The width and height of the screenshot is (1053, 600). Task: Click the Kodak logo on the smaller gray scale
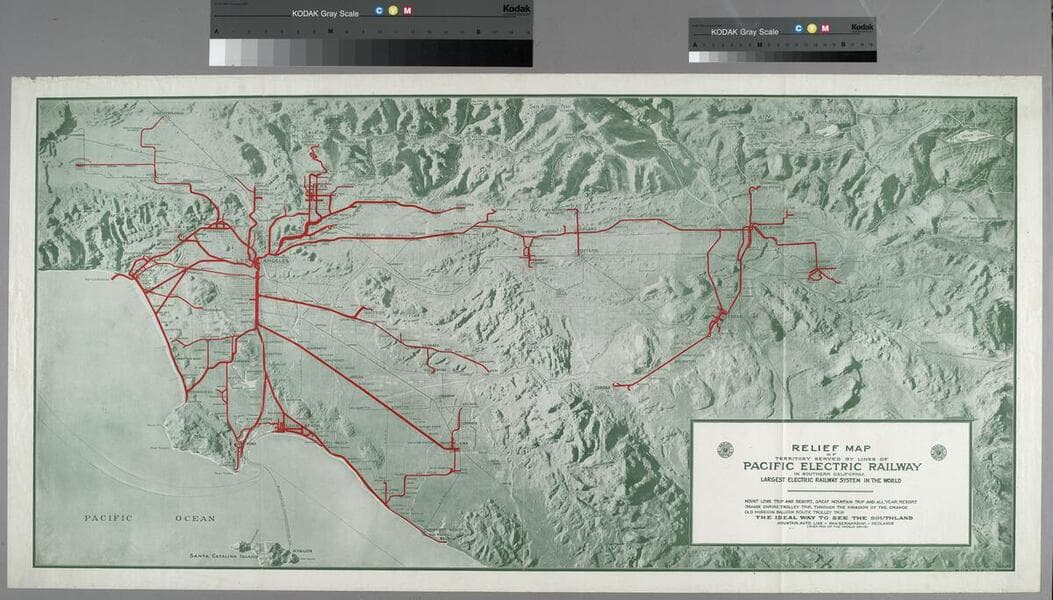tap(862, 28)
